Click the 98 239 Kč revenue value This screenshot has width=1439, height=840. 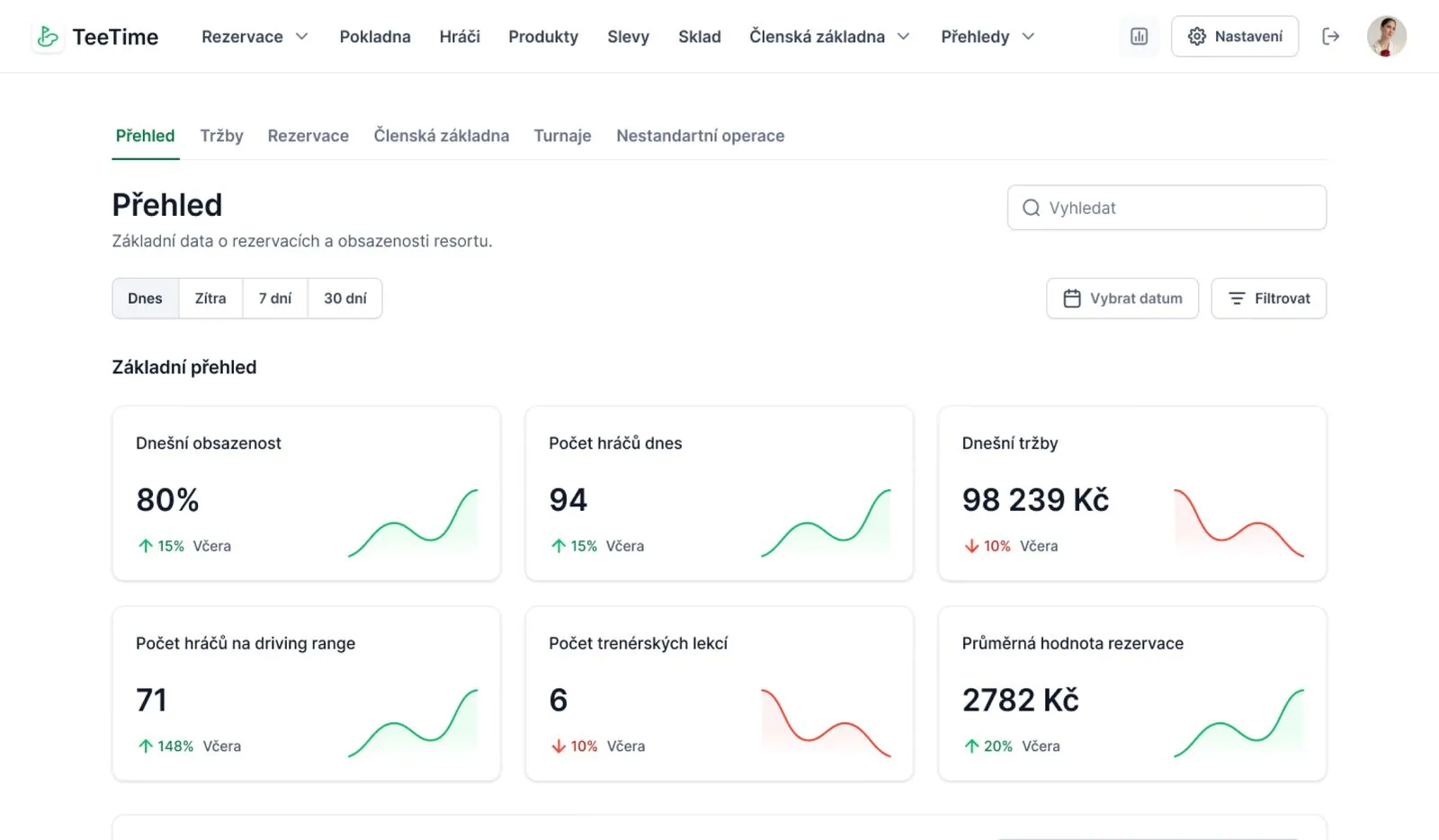tap(1035, 500)
